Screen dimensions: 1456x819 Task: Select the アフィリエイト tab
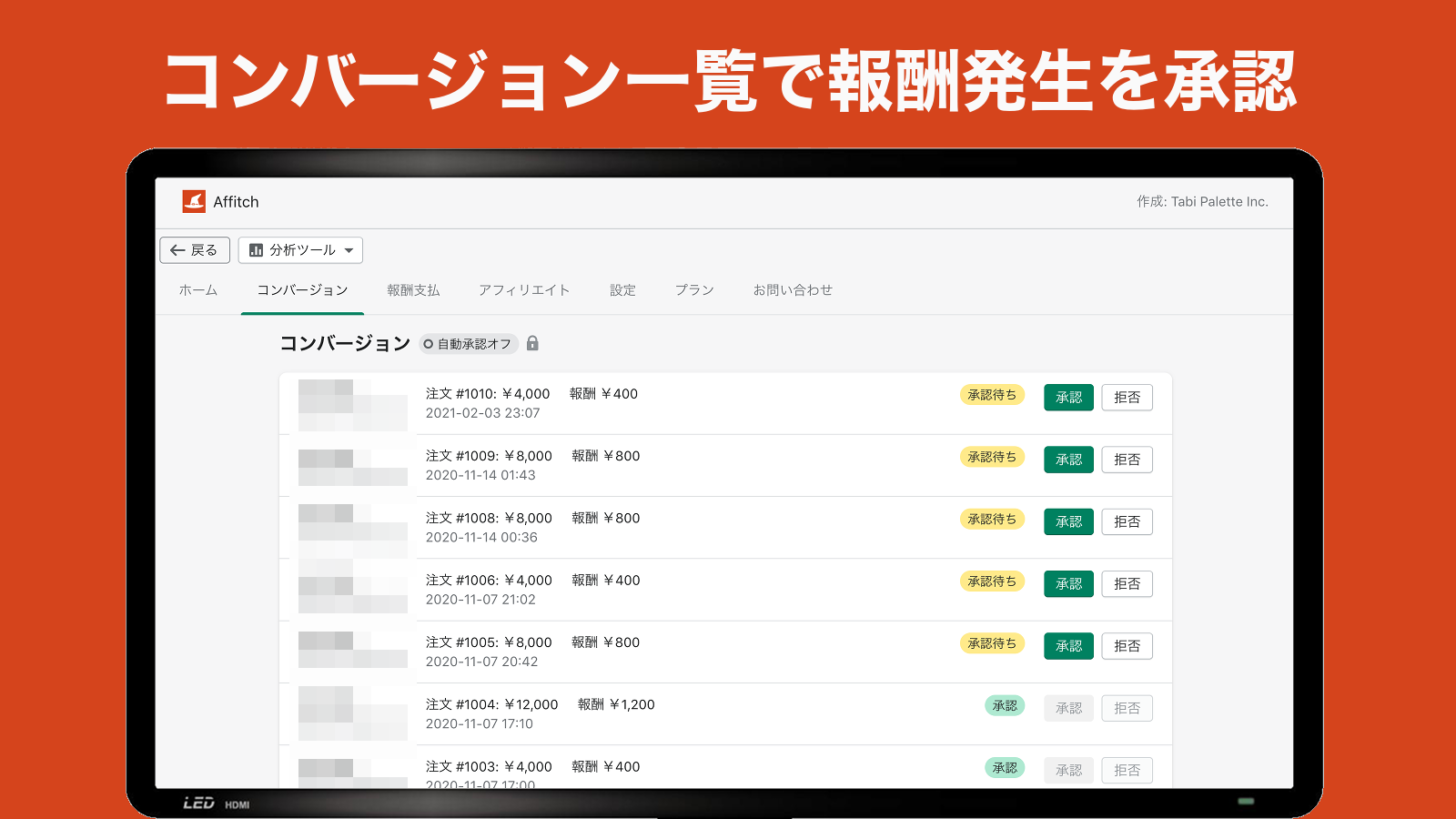(x=524, y=289)
